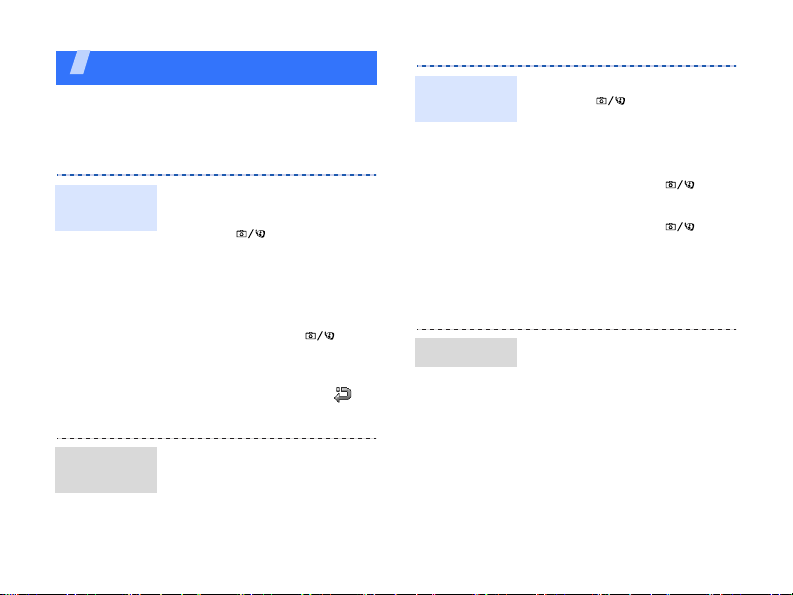Select the gray box in right column
Viewport: 793px width, 595px height.
[x=466, y=352]
